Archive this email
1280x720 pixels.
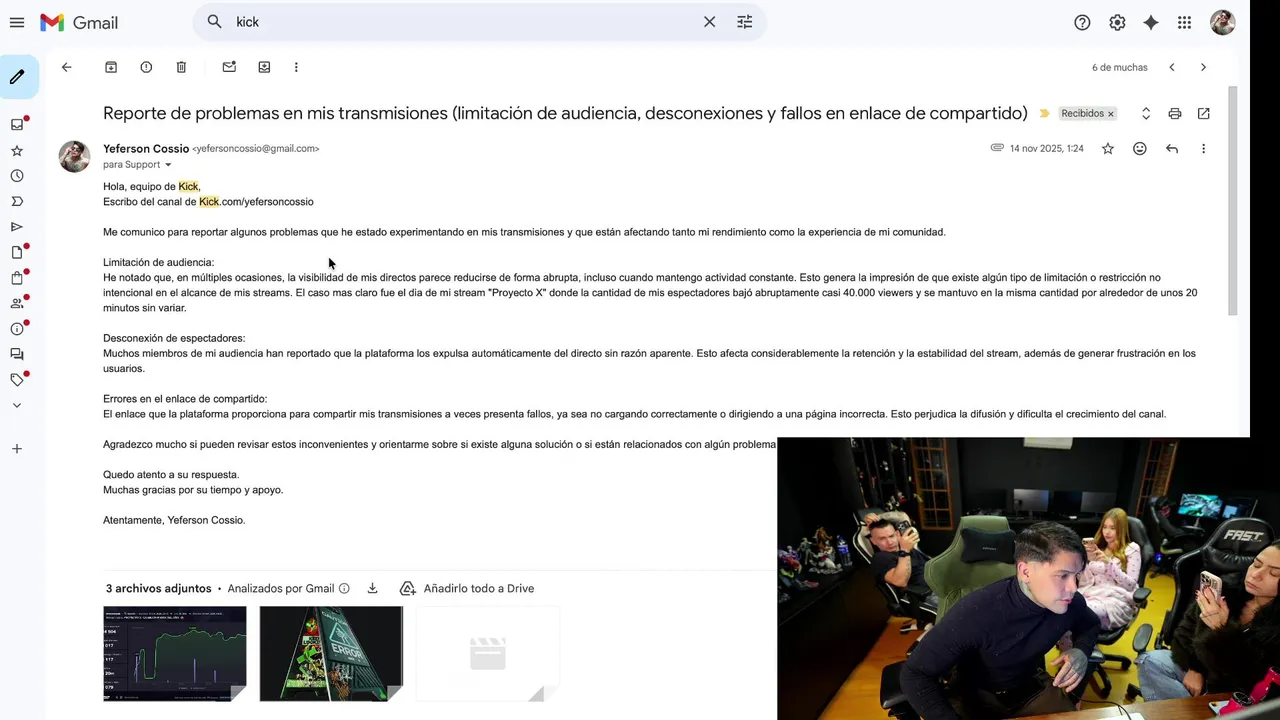pos(111,67)
